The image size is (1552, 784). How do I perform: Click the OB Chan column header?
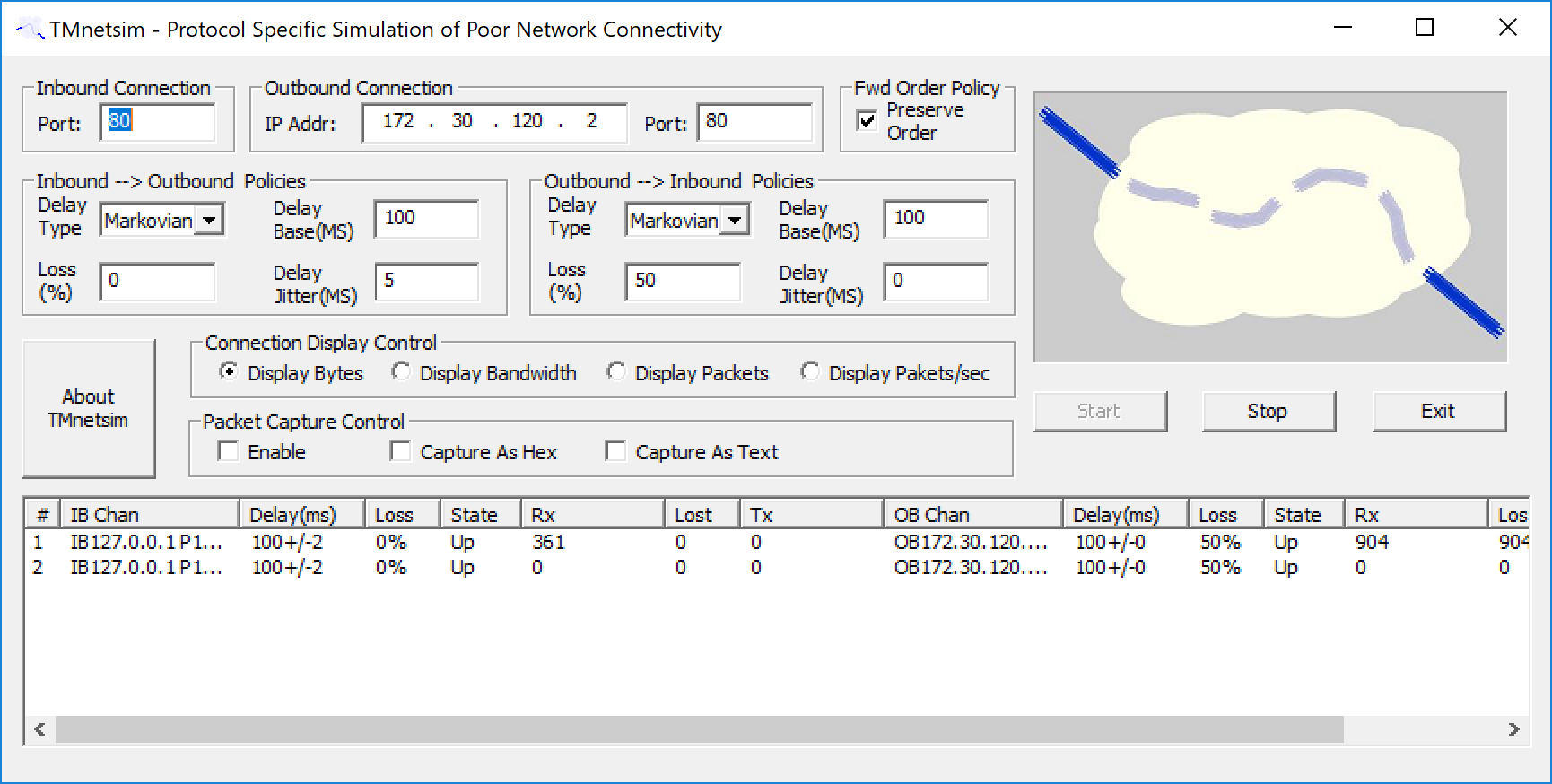pyautogui.click(x=973, y=514)
